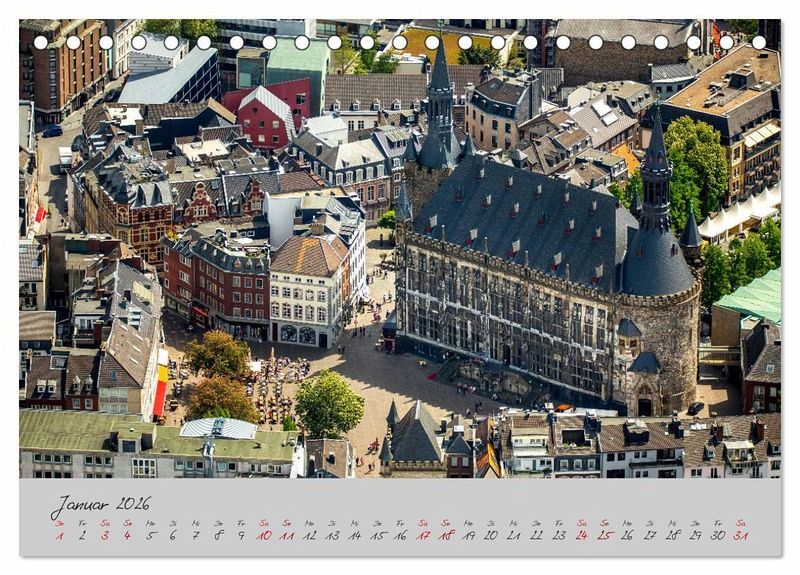
Task: Select date 29 in the calendar strip
Action: [x=695, y=536]
